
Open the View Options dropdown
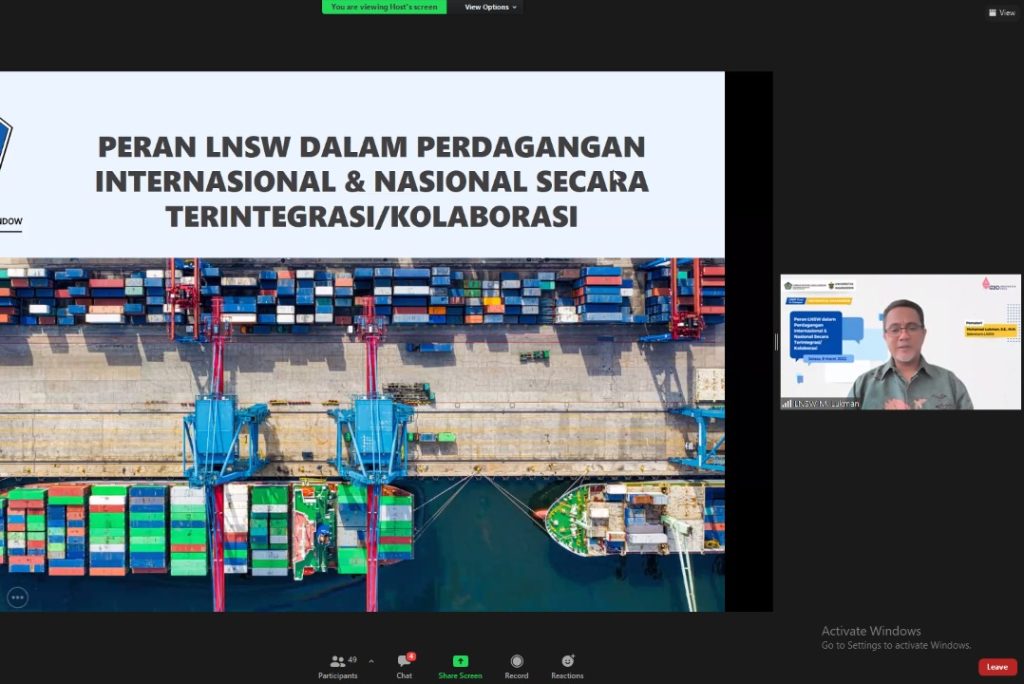point(488,7)
